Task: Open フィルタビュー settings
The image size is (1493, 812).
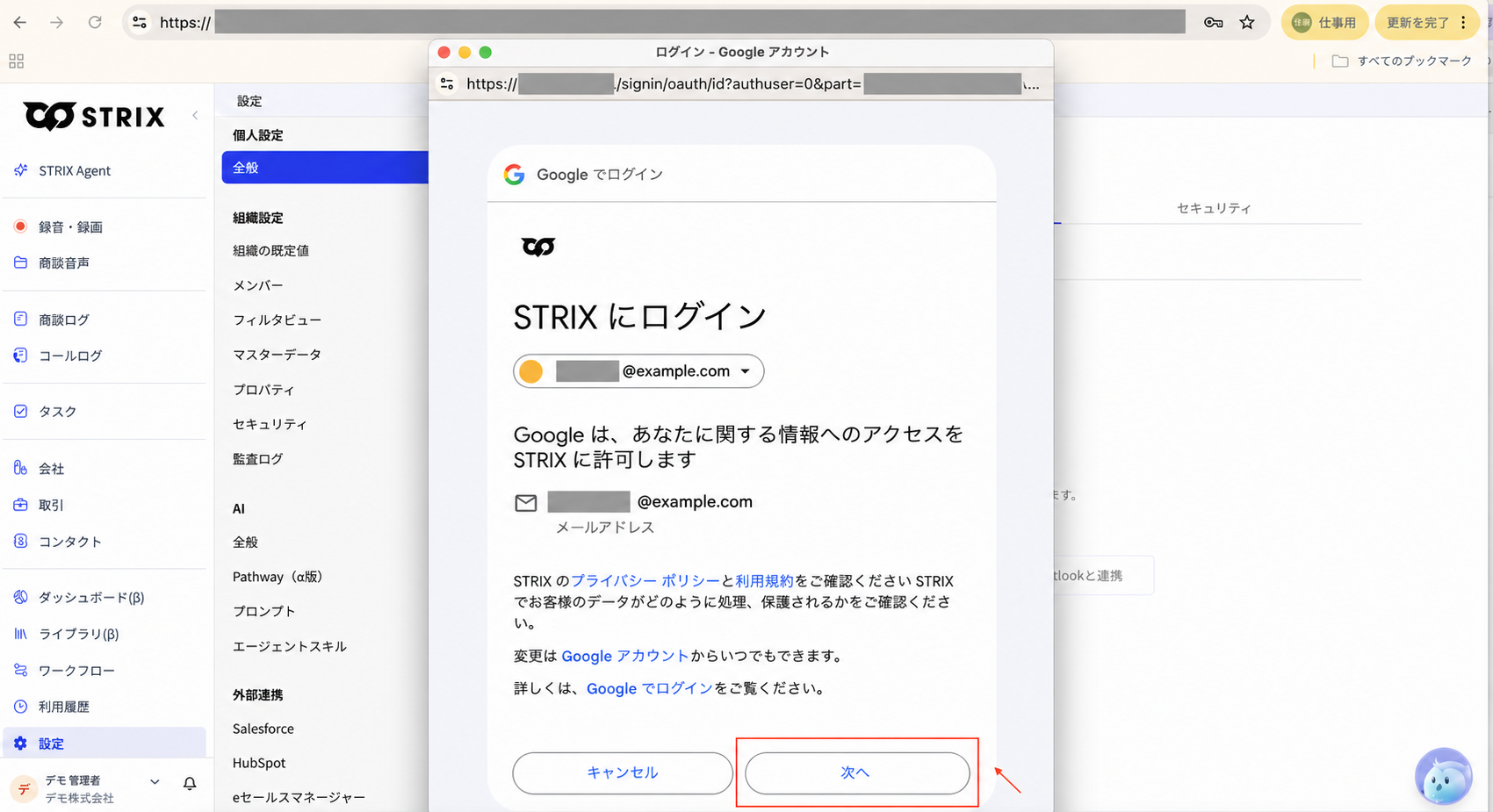Action: coord(277,320)
